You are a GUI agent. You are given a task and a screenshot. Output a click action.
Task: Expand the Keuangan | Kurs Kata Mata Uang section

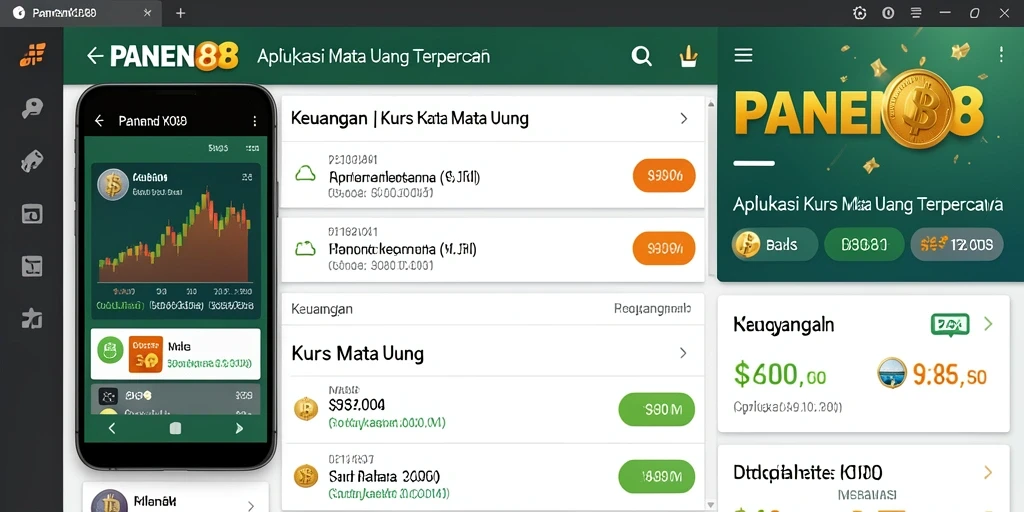coord(684,118)
